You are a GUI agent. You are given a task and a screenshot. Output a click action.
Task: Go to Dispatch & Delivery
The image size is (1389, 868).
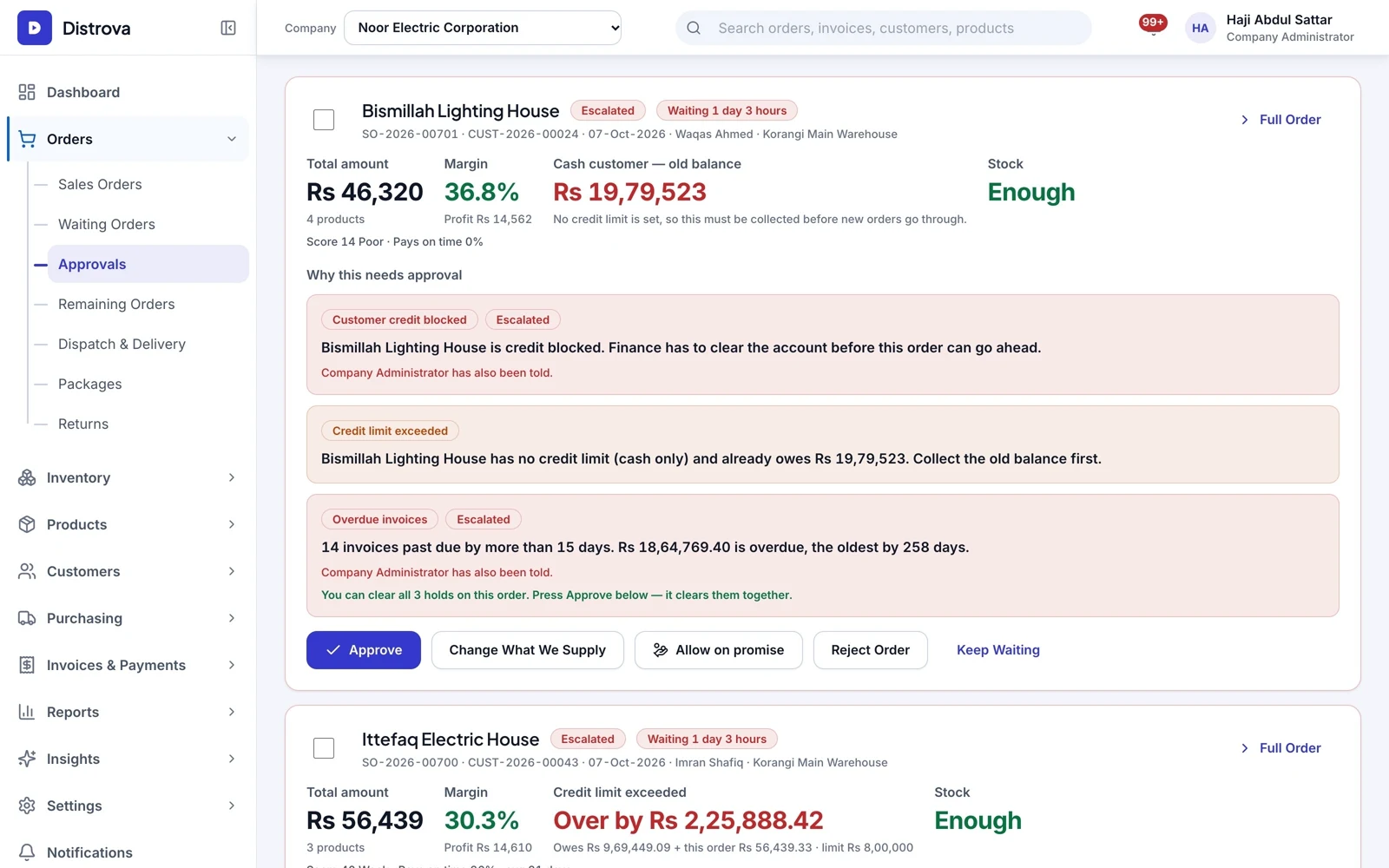click(x=122, y=344)
